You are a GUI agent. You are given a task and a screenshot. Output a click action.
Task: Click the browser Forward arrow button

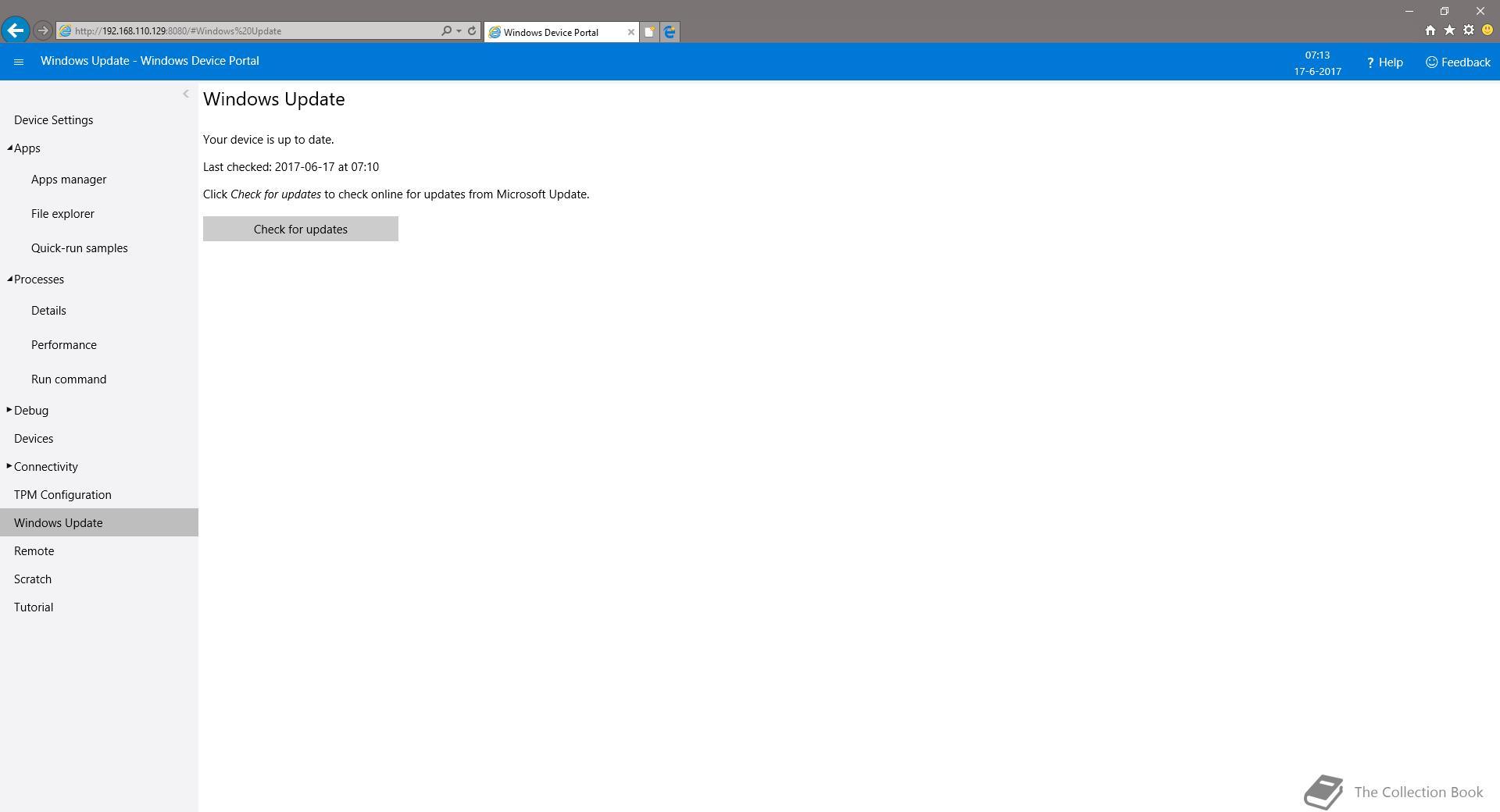point(43,31)
